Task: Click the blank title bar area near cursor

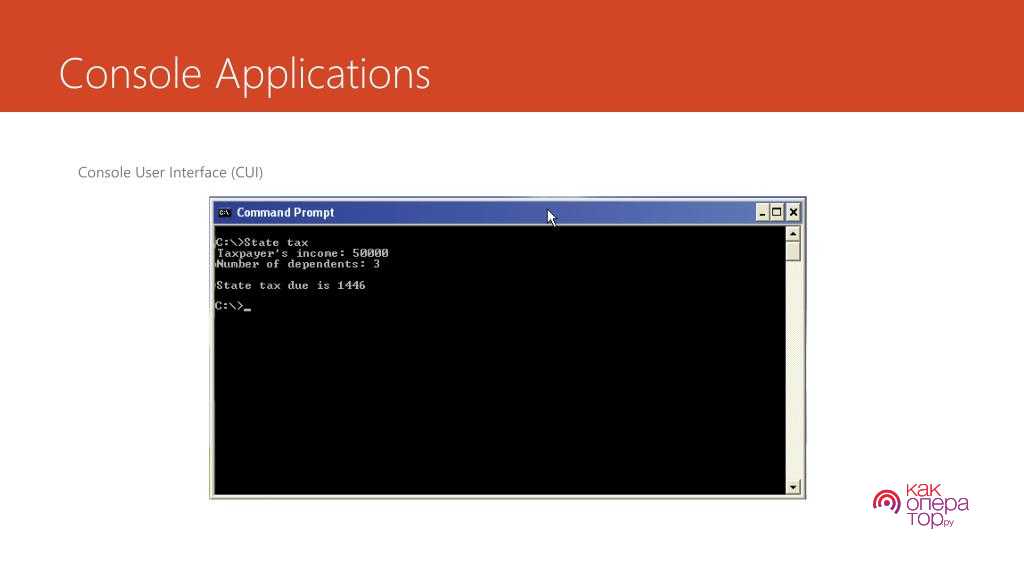Action: tap(600, 212)
